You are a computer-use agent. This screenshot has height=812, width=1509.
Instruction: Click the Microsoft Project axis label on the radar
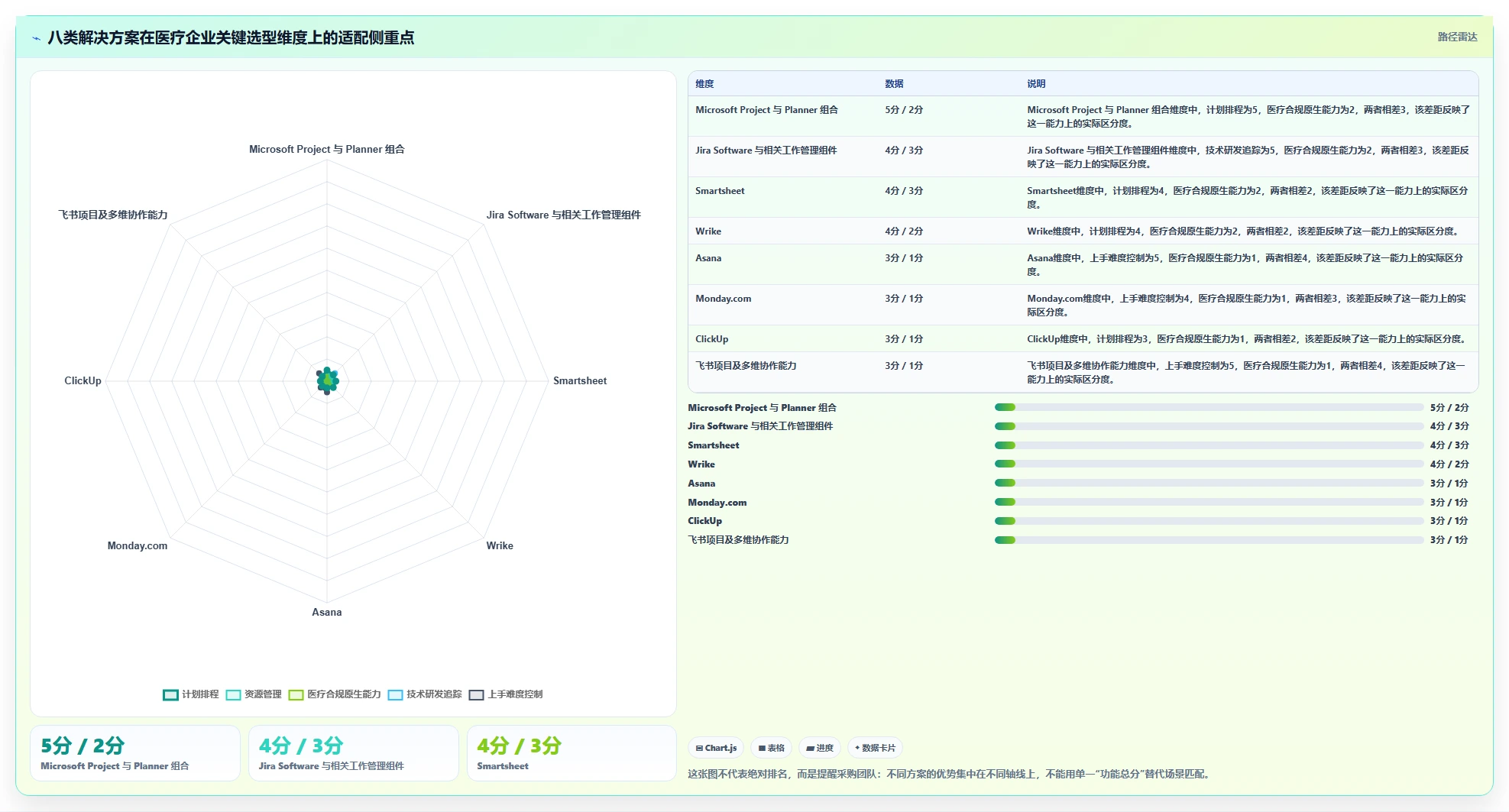click(x=327, y=150)
